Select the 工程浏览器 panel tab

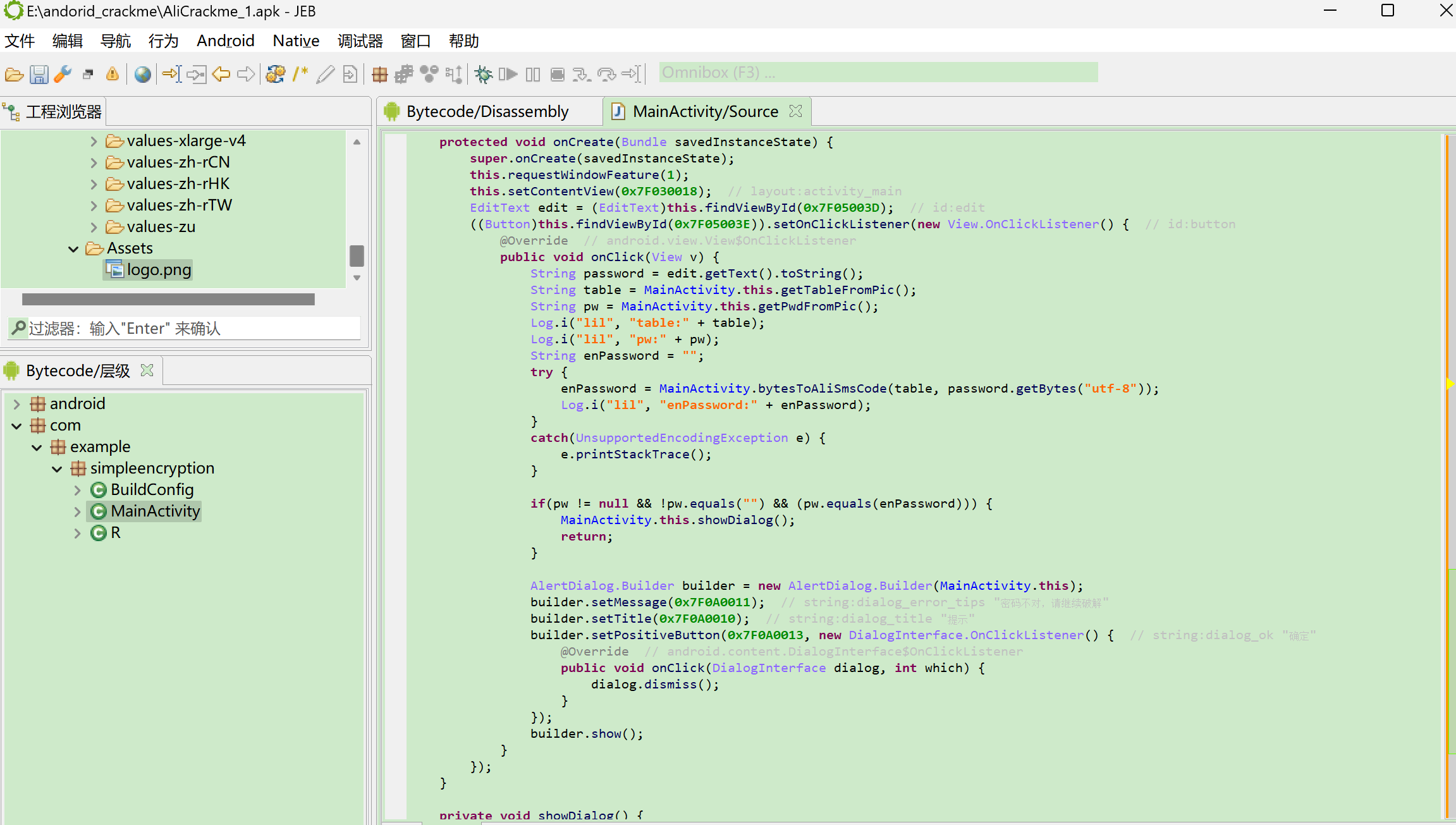pos(53,112)
